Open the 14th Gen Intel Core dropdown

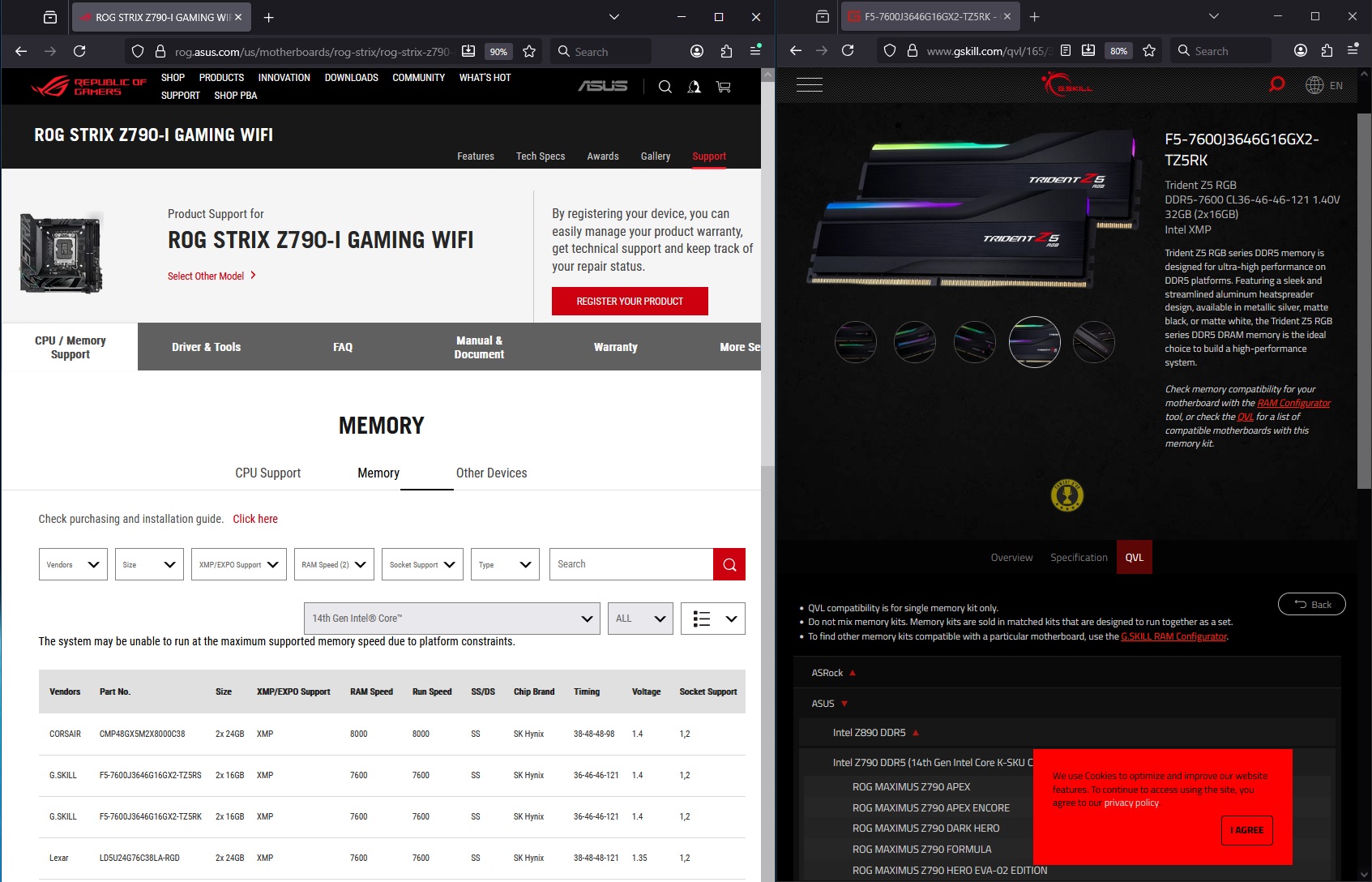tap(452, 619)
